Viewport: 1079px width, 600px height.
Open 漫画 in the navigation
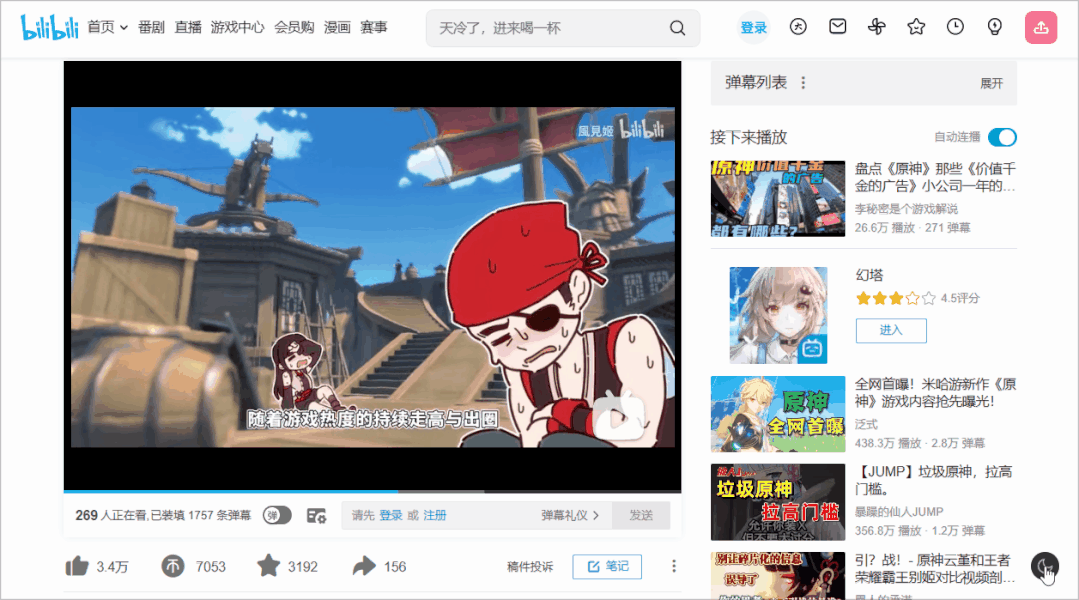pos(337,28)
